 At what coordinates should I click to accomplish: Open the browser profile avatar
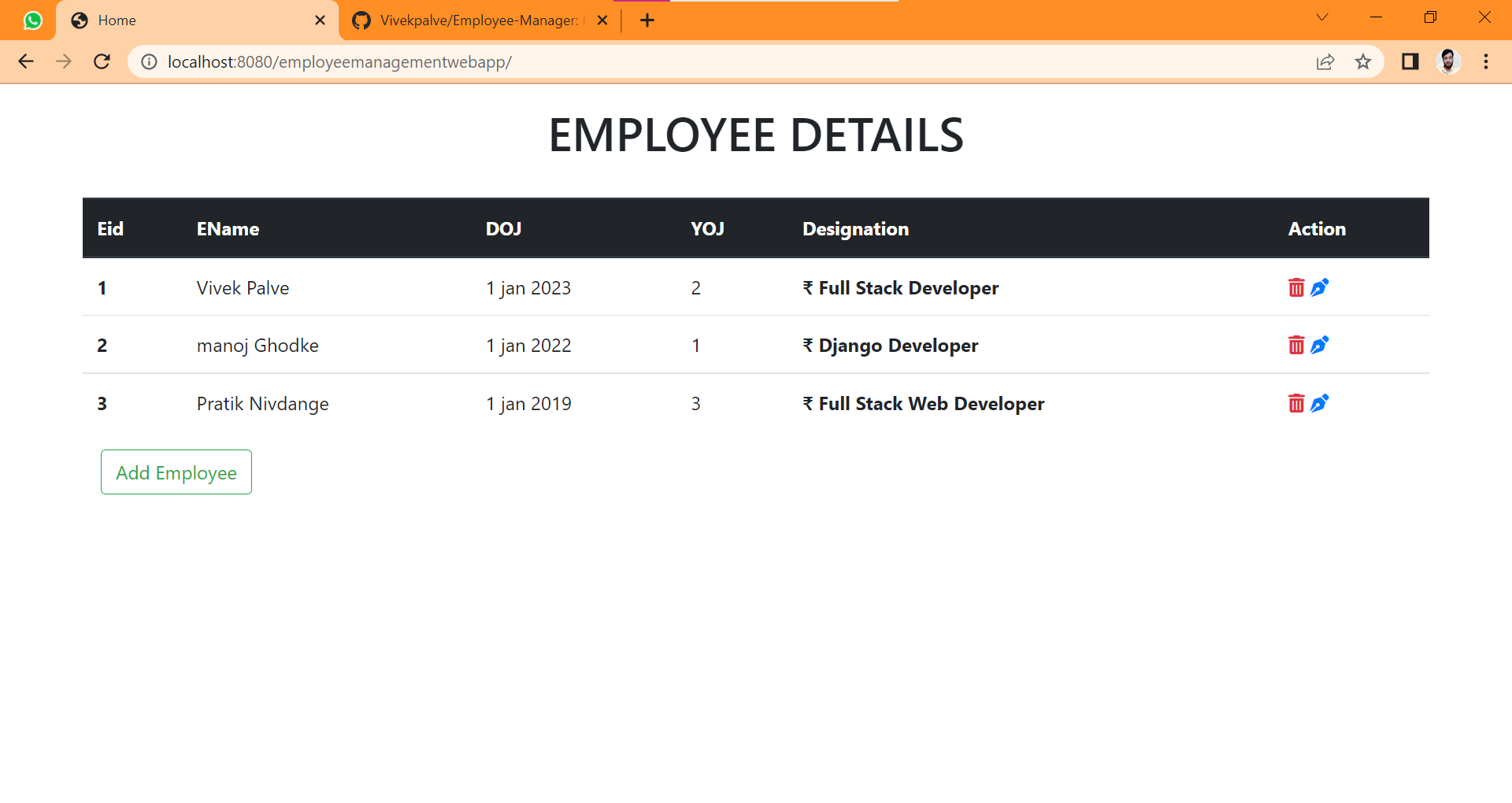point(1449,61)
